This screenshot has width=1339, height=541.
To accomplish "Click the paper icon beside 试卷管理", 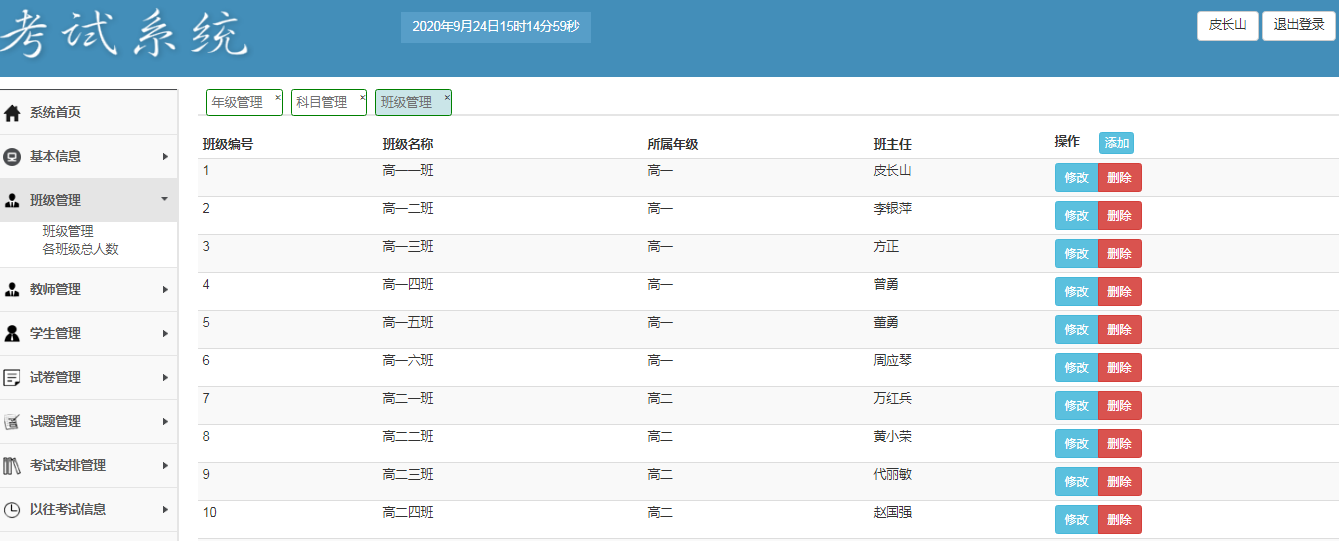I will (x=12, y=378).
